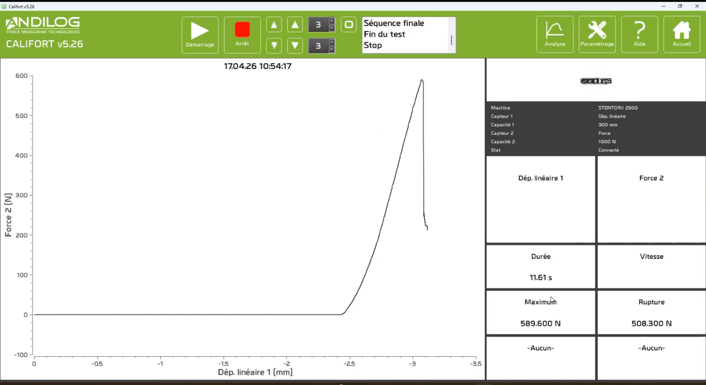
Task: Click the Capacité 2 value 1000 N
Action: (x=607, y=141)
